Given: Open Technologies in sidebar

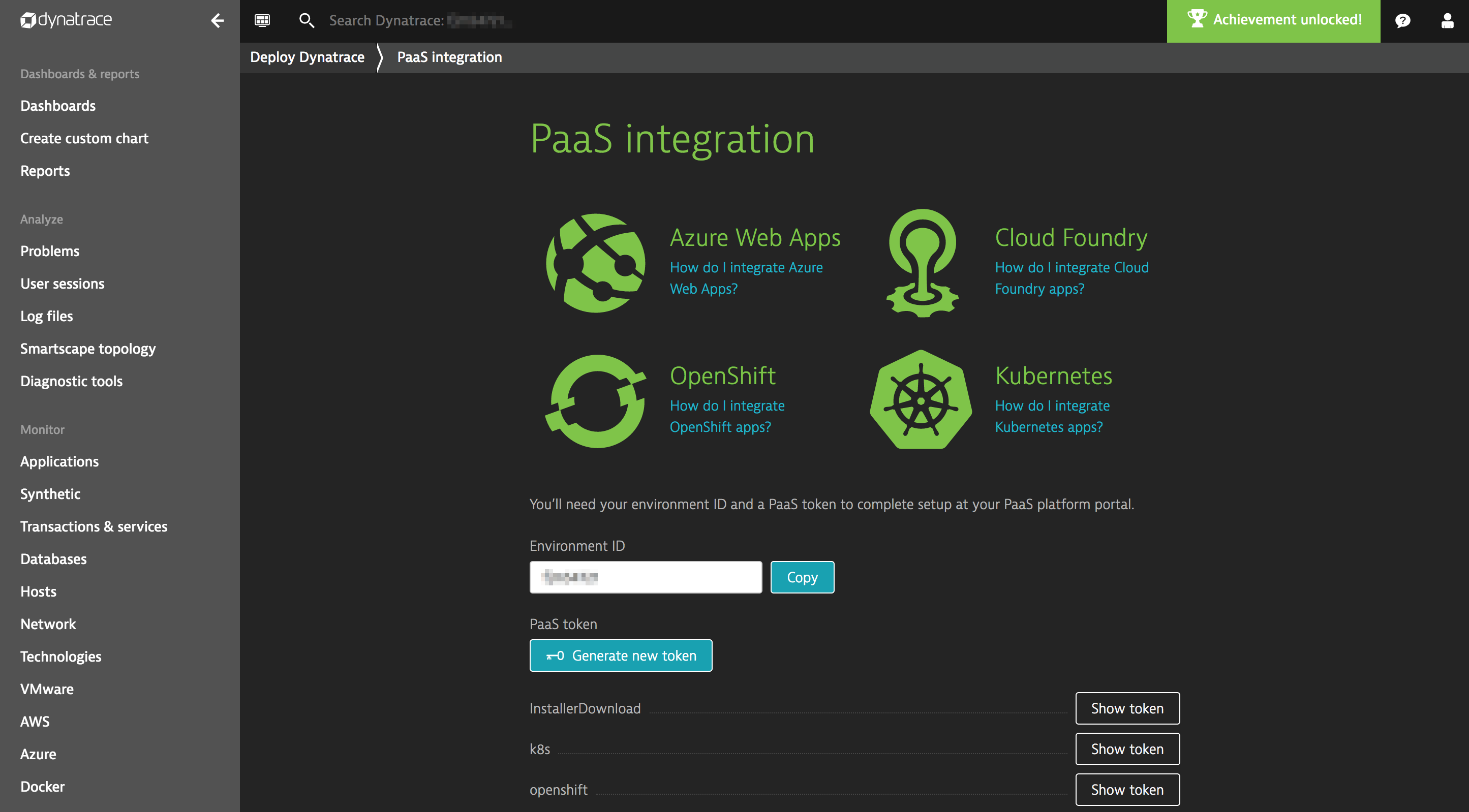Looking at the screenshot, I should 61,657.
